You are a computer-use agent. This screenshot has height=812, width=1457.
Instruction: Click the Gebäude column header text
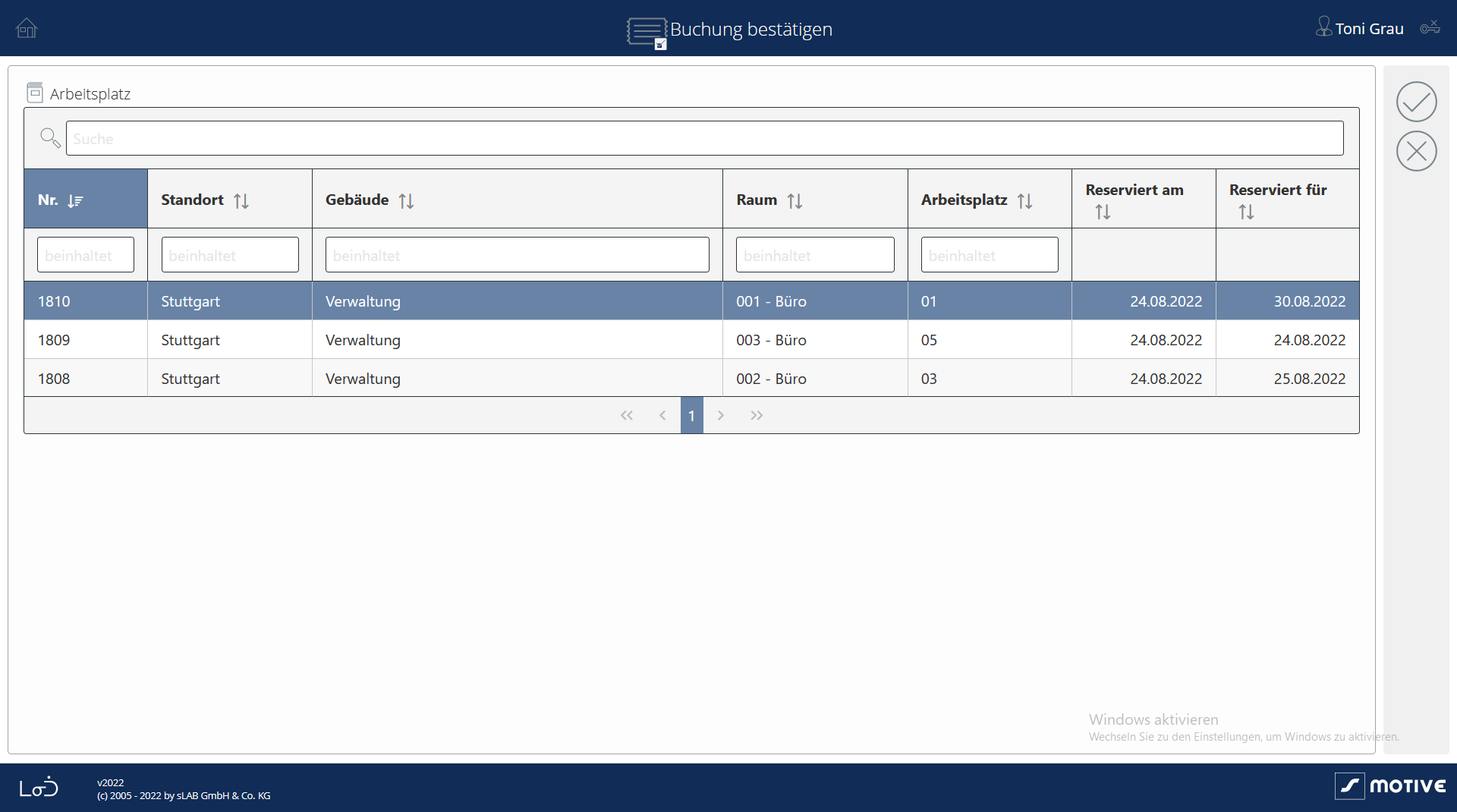pos(357,200)
